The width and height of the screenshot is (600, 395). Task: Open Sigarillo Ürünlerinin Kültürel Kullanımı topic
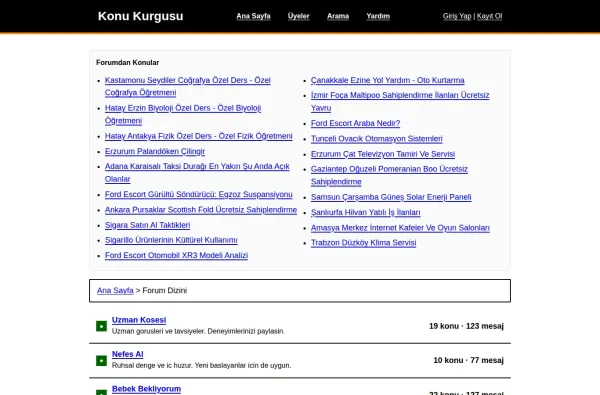171,240
